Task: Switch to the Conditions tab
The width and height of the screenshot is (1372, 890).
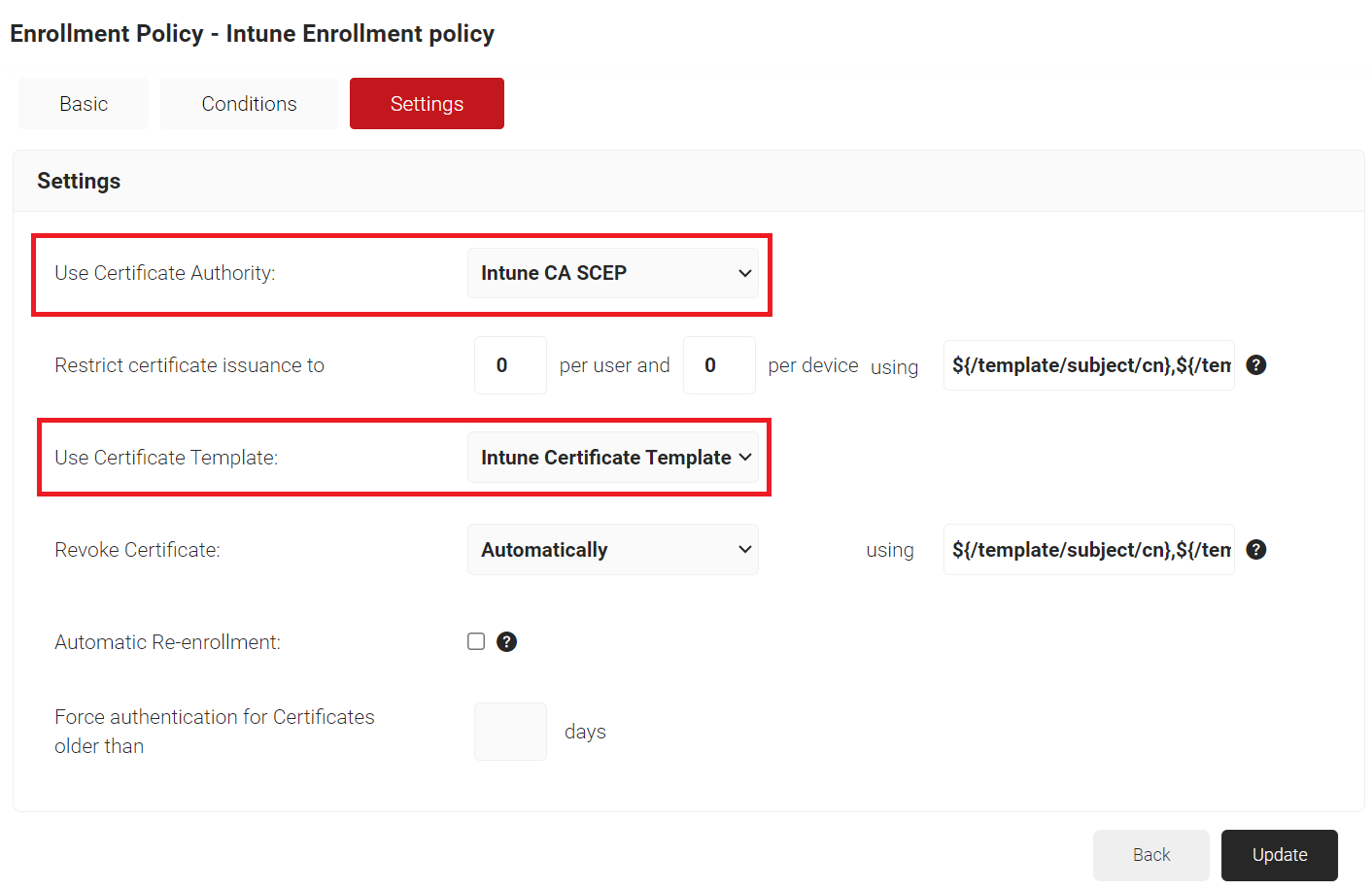Action: pyautogui.click(x=249, y=104)
